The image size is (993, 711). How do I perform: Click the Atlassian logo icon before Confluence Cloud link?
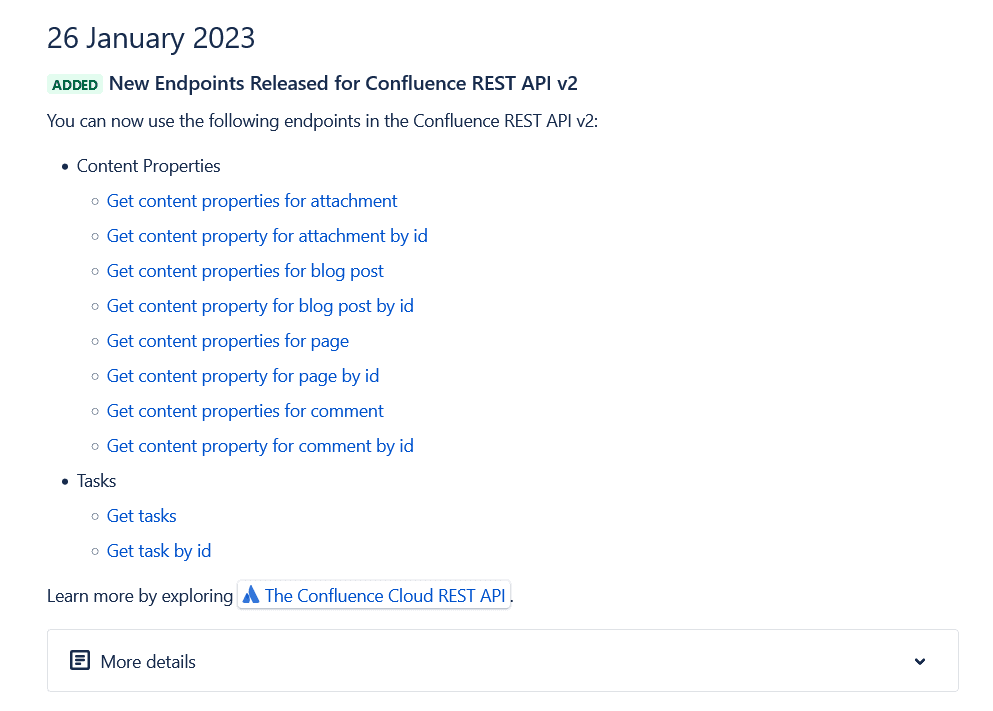pos(251,595)
